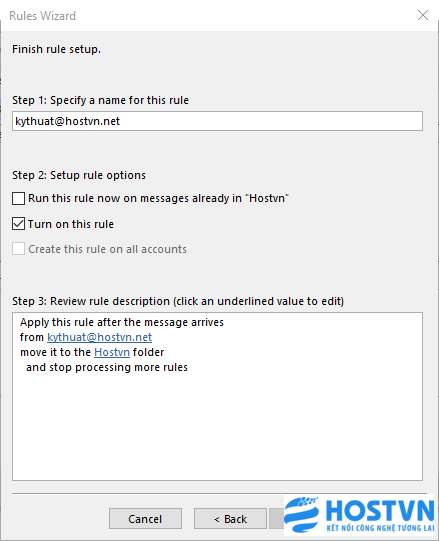
Task: Go back to the previous wizard step
Action: pyautogui.click(x=230, y=519)
